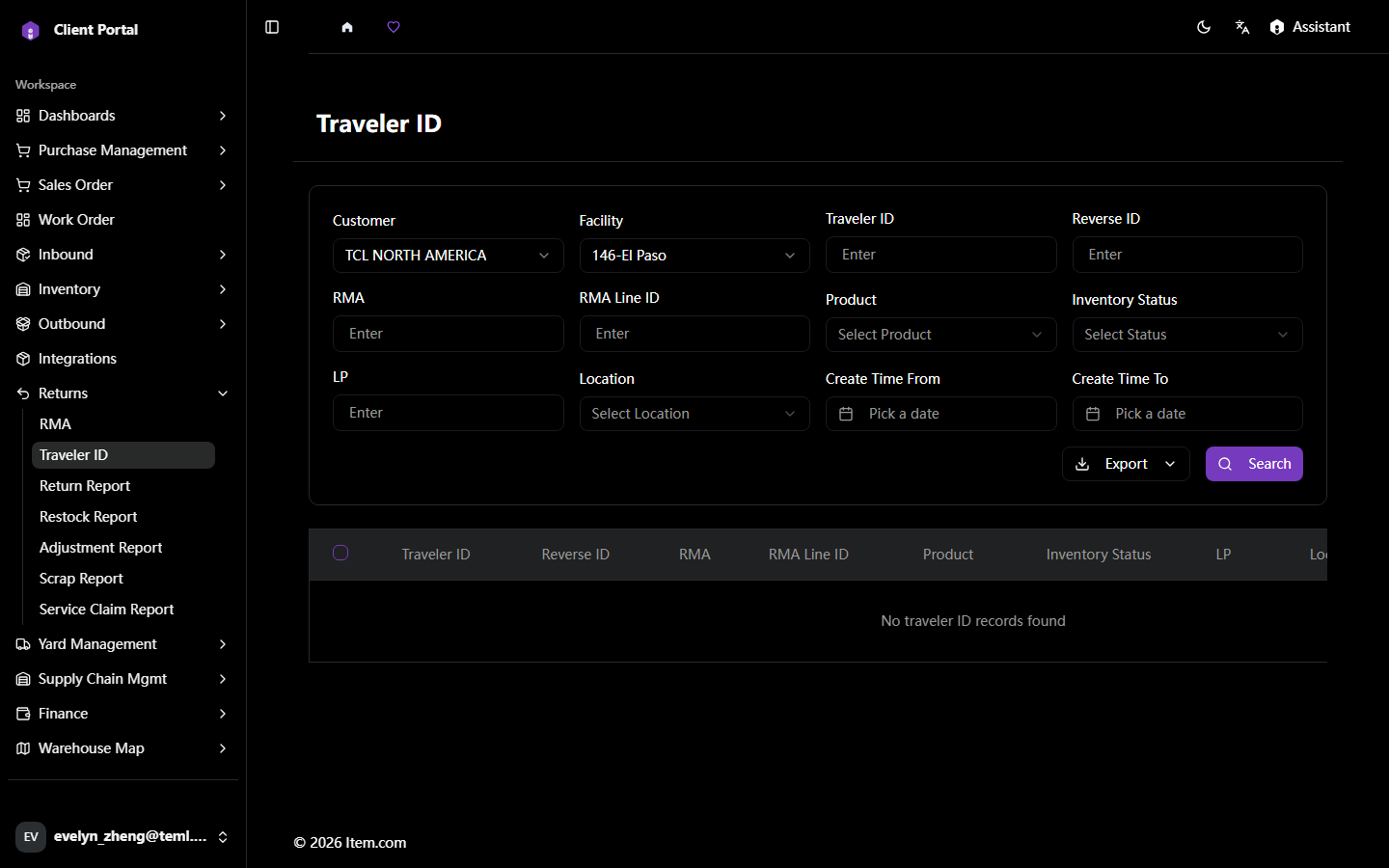Open the evelyn_zheng account switcher
Screen dimensions: 1389x868
coord(123,836)
